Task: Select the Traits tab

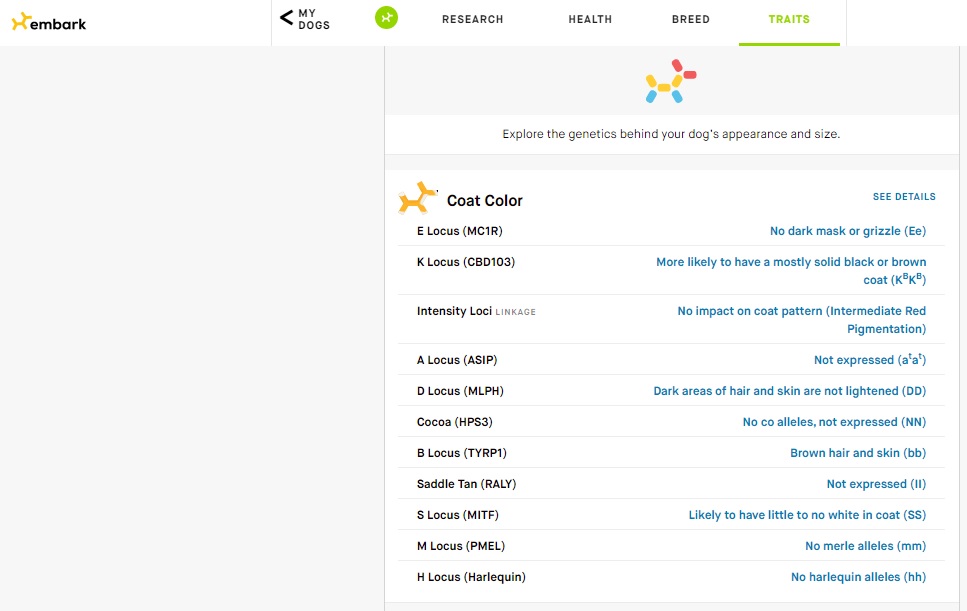Action: (789, 19)
